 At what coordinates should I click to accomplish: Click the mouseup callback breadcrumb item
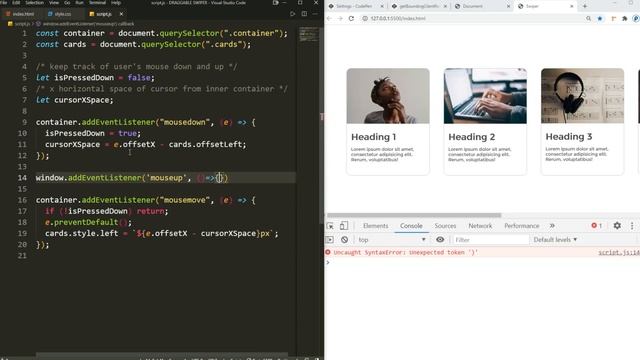[88, 24]
